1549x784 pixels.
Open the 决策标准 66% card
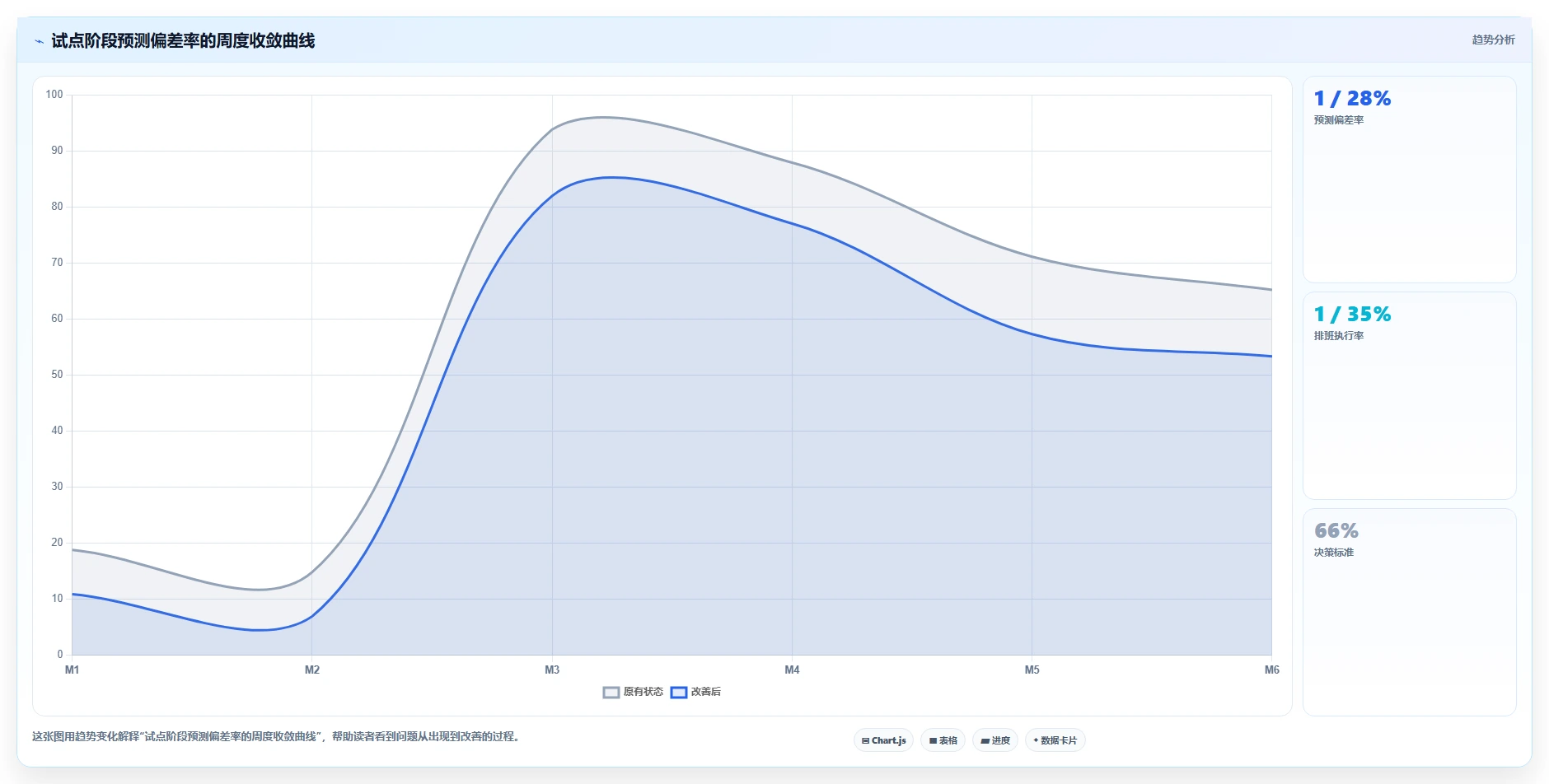[1409, 612]
